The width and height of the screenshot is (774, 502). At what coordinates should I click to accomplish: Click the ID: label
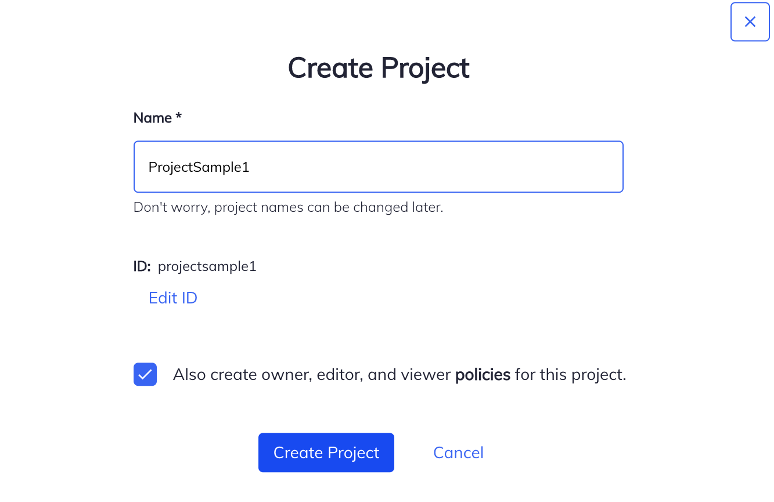[142, 267]
